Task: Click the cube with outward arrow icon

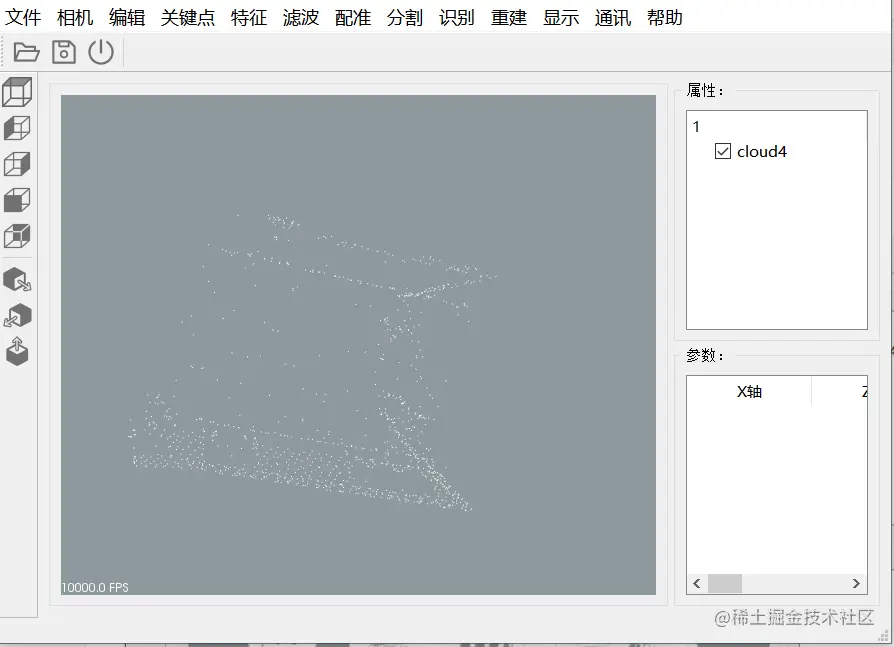Action: (17, 279)
